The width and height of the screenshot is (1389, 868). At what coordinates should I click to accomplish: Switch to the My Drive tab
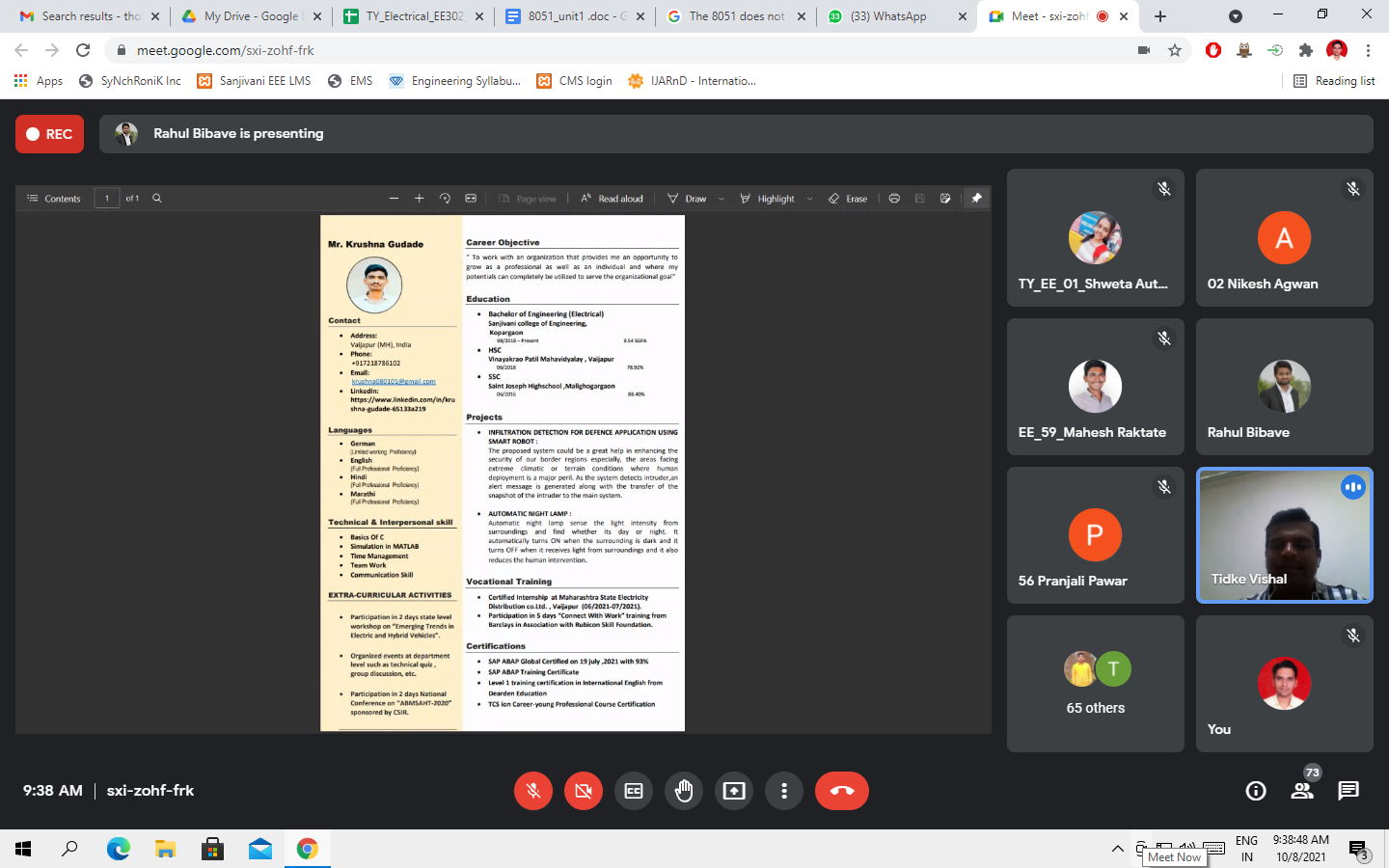tap(251, 16)
